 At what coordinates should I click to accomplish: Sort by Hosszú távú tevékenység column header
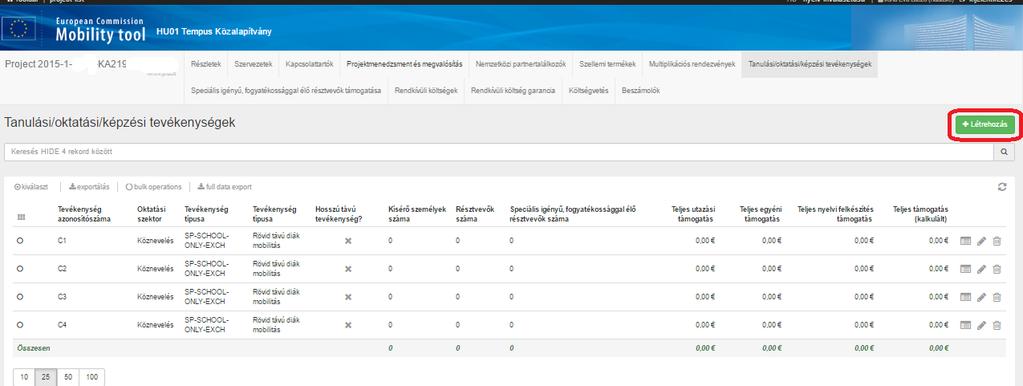point(338,214)
